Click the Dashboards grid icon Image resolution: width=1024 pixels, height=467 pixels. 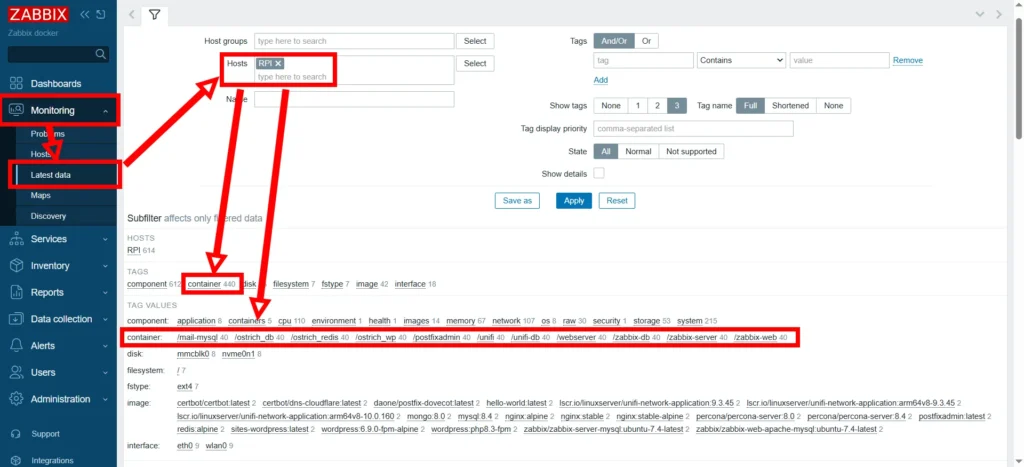(15, 83)
